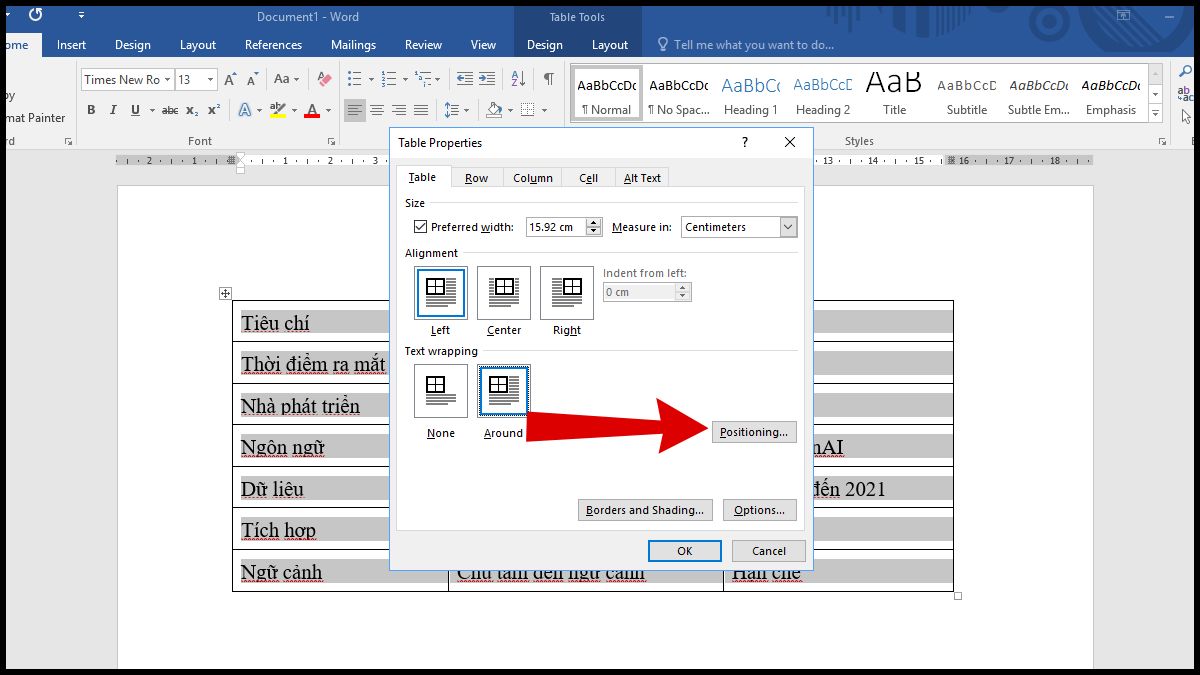Toggle Italic formatting in the ribbon
Image resolution: width=1200 pixels, height=675 pixels.
pos(113,110)
